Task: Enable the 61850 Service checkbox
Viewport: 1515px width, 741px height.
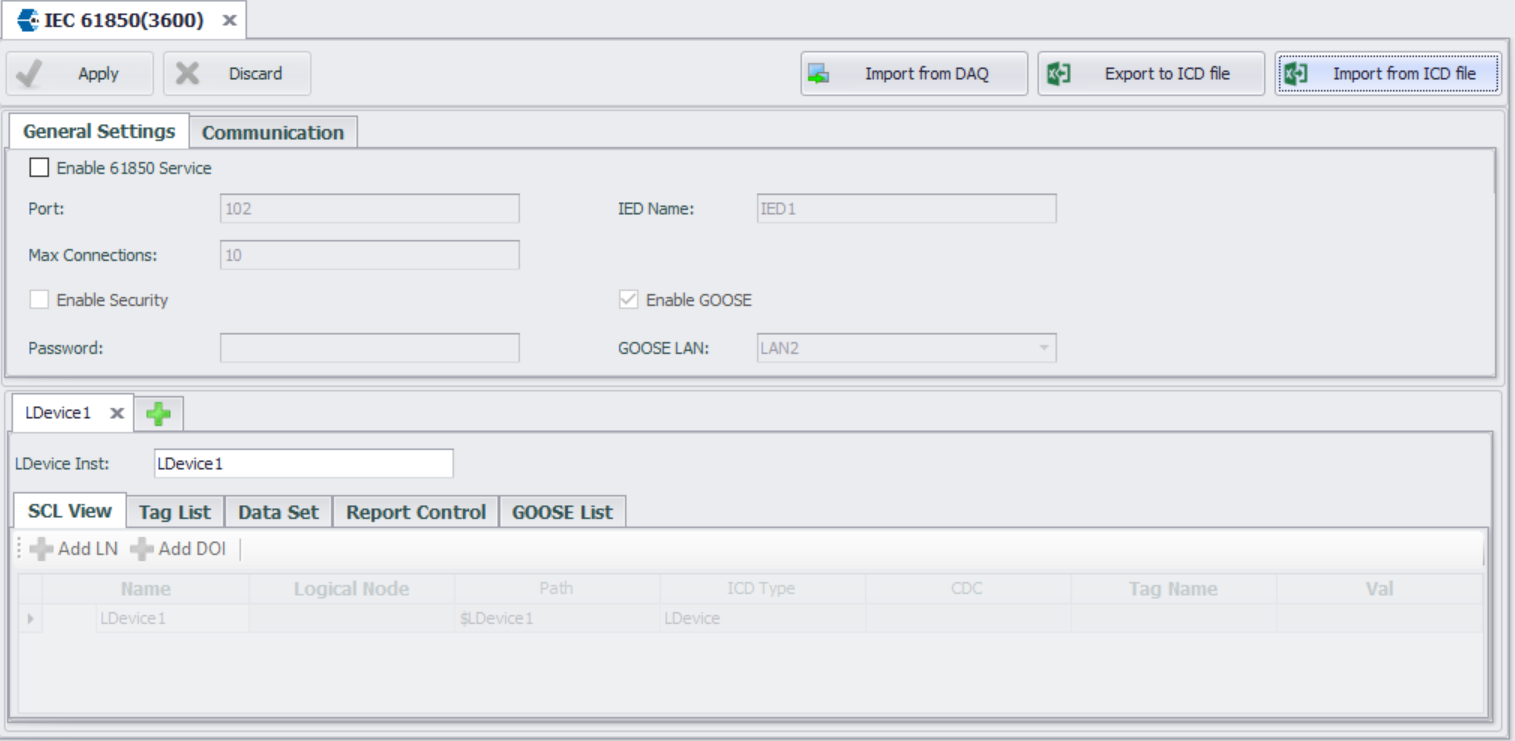Action: point(39,168)
